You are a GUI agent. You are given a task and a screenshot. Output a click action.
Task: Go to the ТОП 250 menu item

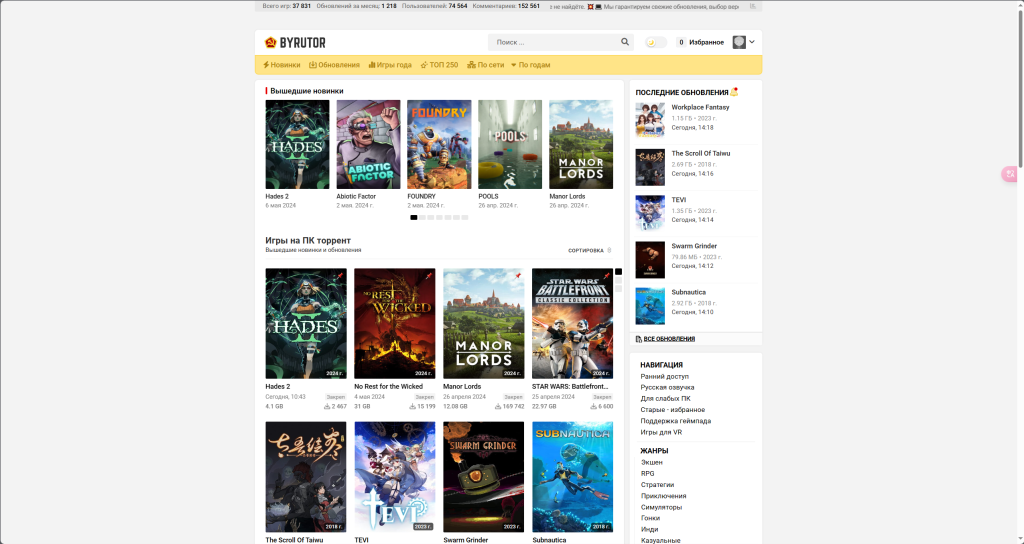click(439, 65)
